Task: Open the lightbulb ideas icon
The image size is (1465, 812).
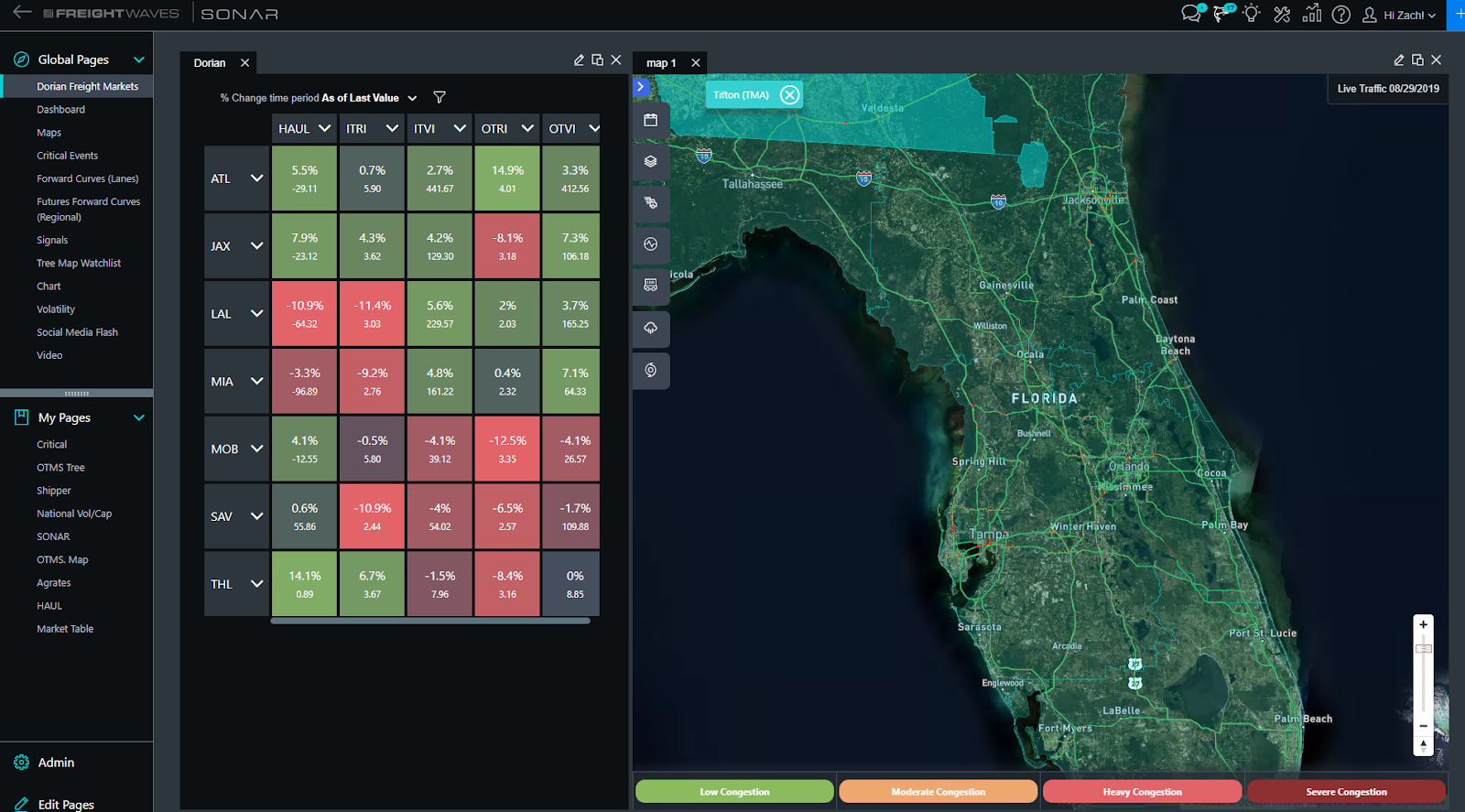Action: point(1252,14)
